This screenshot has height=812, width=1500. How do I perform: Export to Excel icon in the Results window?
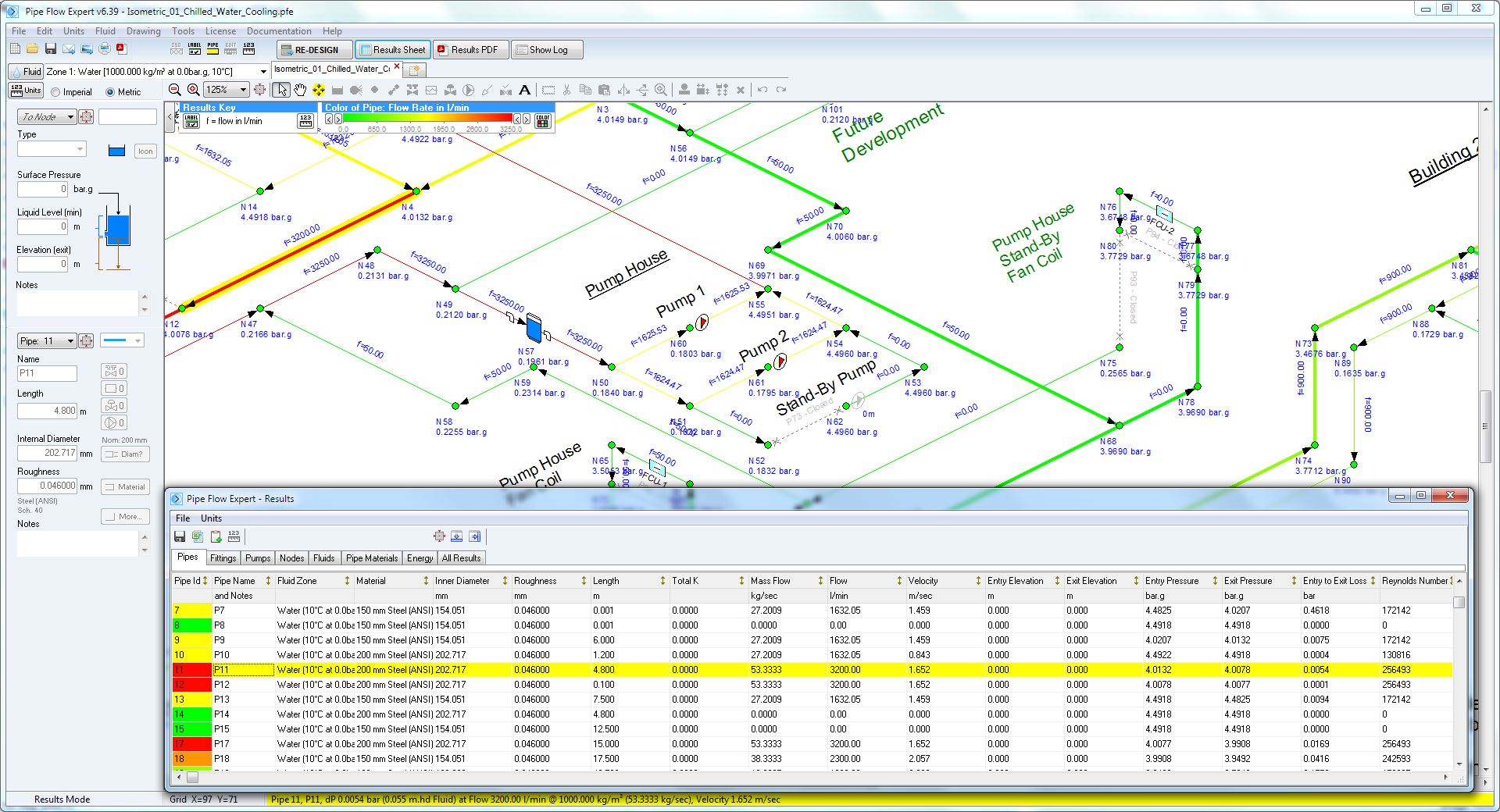[x=198, y=536]
